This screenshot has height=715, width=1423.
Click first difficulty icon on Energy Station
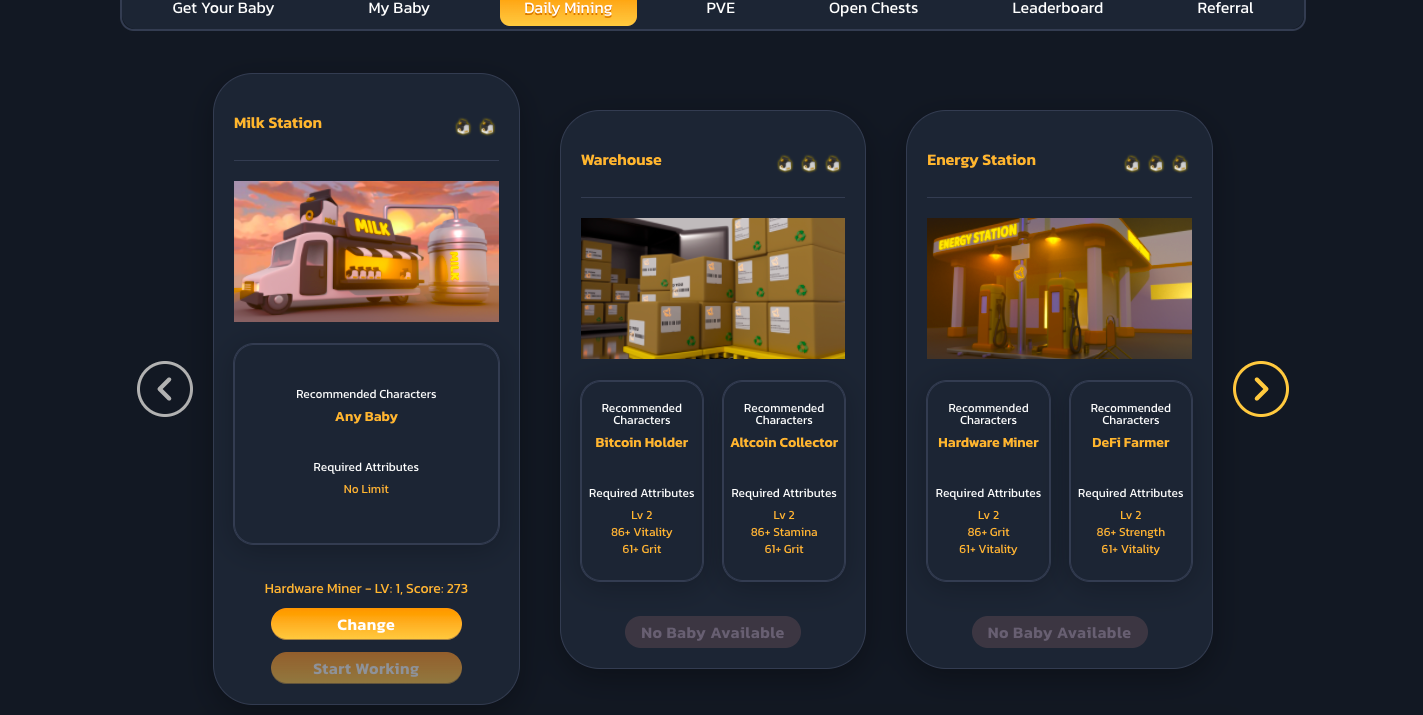click(x=1132, y=163)
